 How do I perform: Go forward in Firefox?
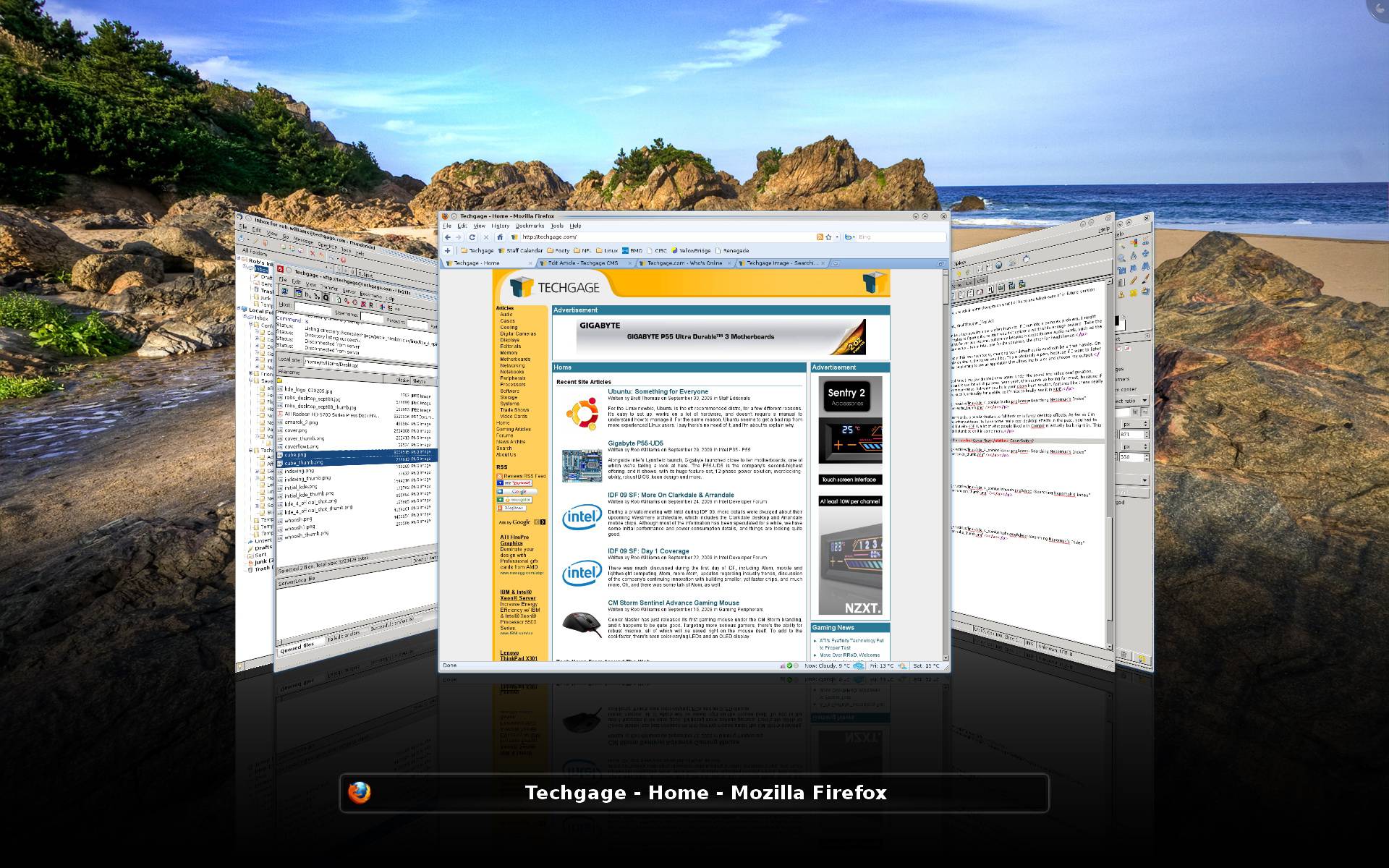(459, 237)
